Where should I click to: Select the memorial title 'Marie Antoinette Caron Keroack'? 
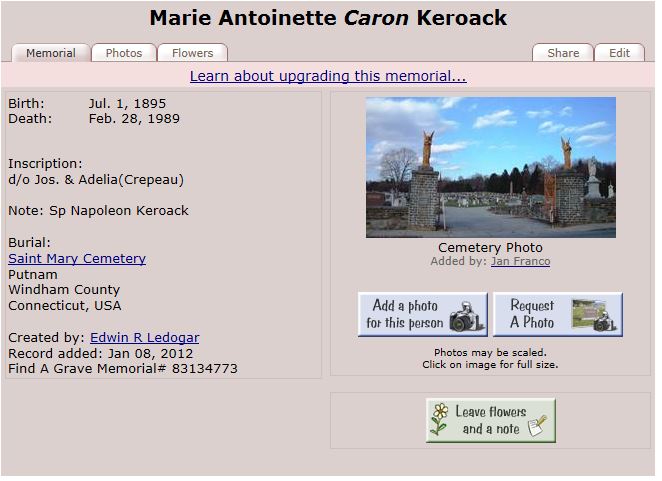(x=328, y=18)
